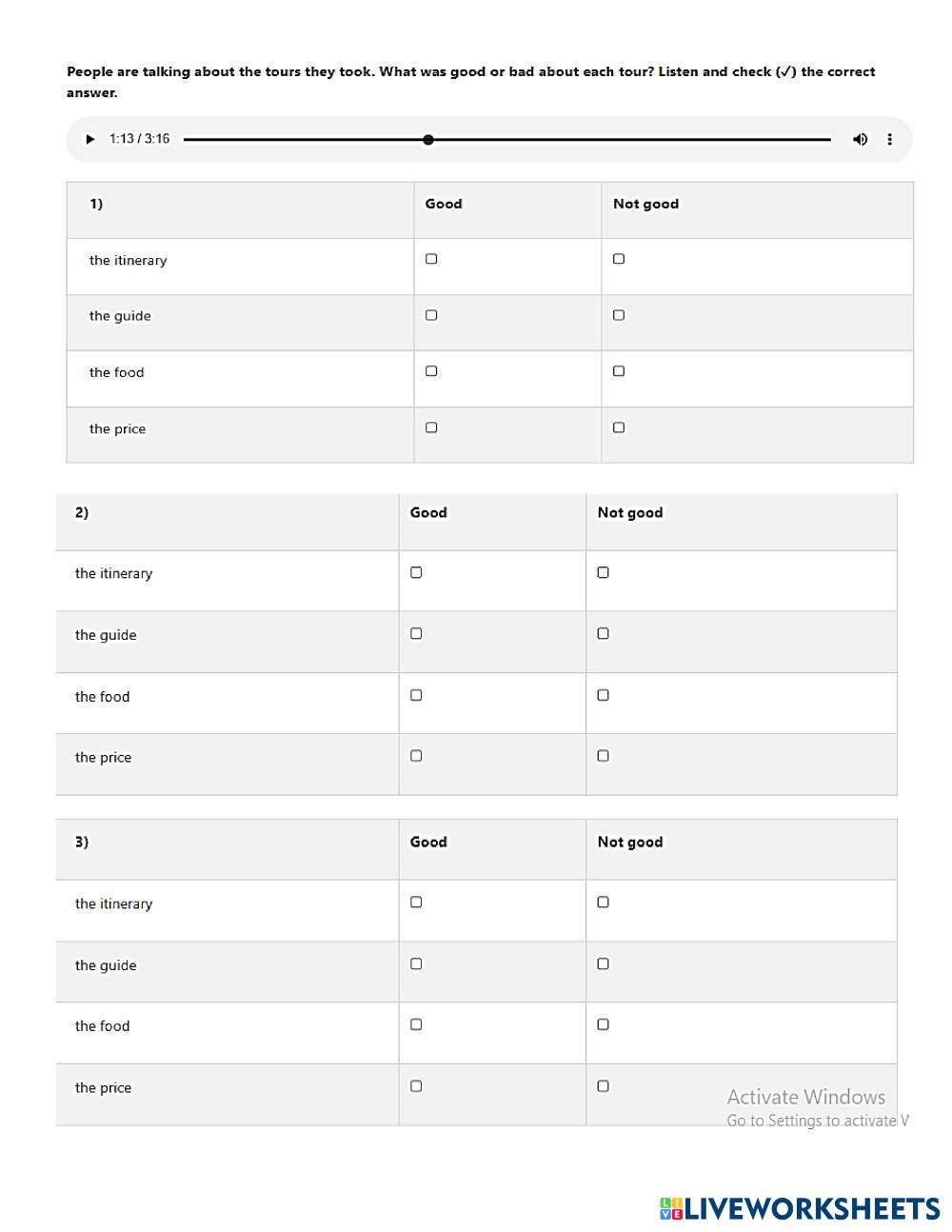Check Not good for guide in table 3
Image resolution: width=952 pixels, height=1232 pixels.
(603, 964)
